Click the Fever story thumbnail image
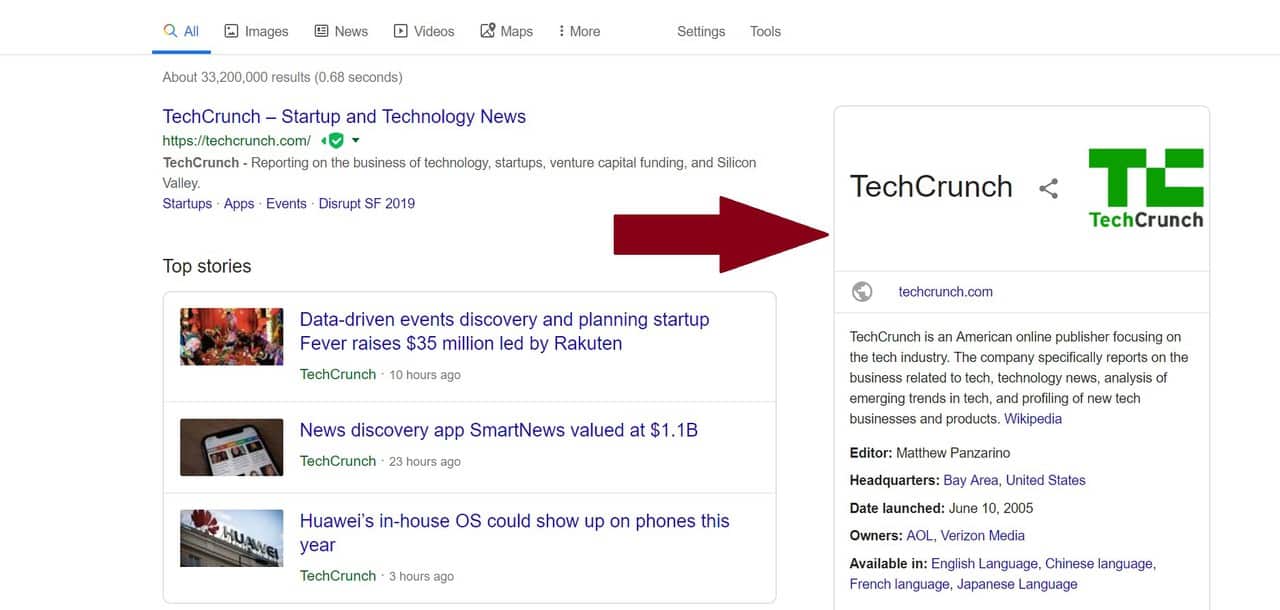The width and height of the screenshot is (1280, 610). coord(232,337)
